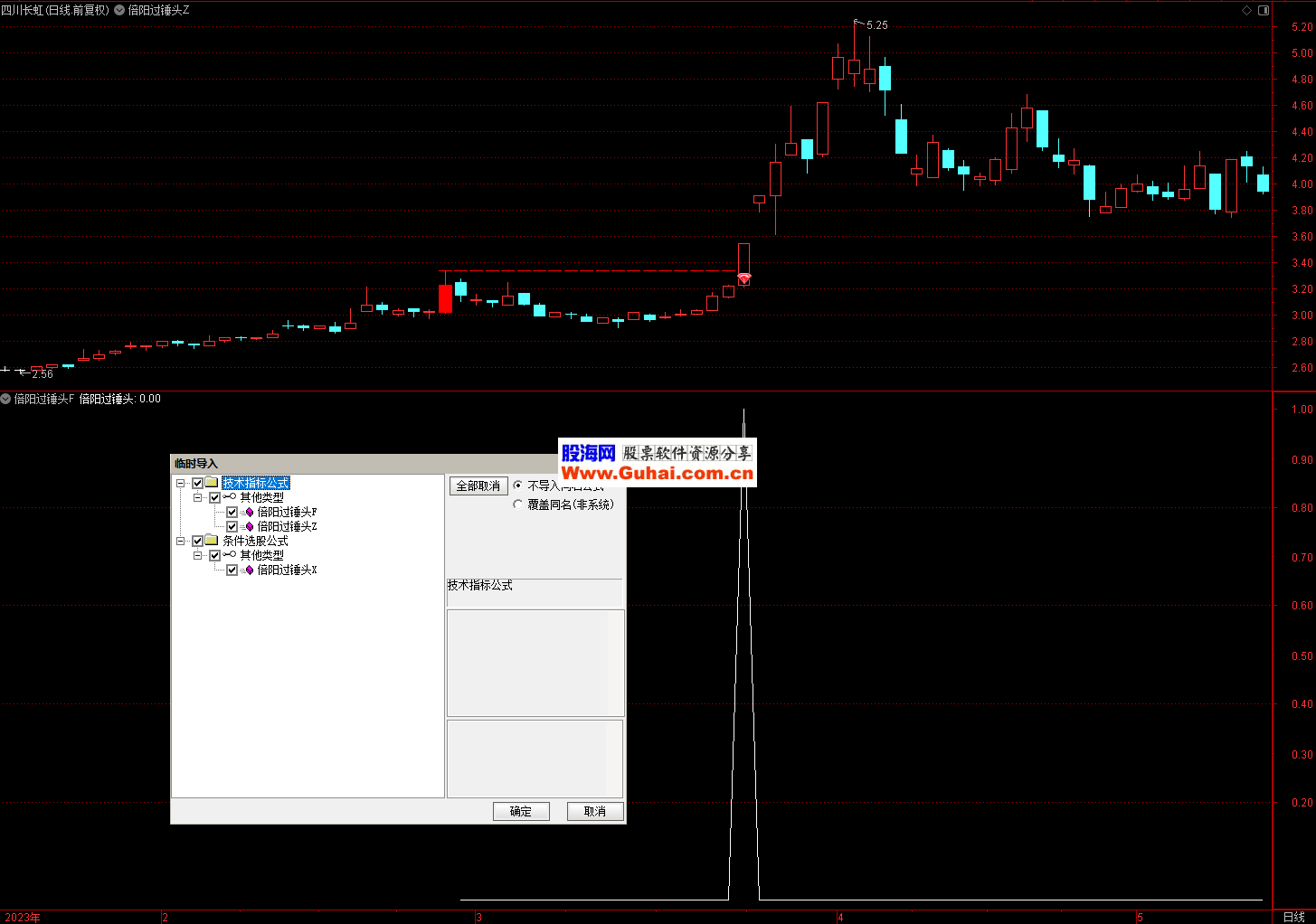Click the key icon under 条件选股公式

click(230, 555)
